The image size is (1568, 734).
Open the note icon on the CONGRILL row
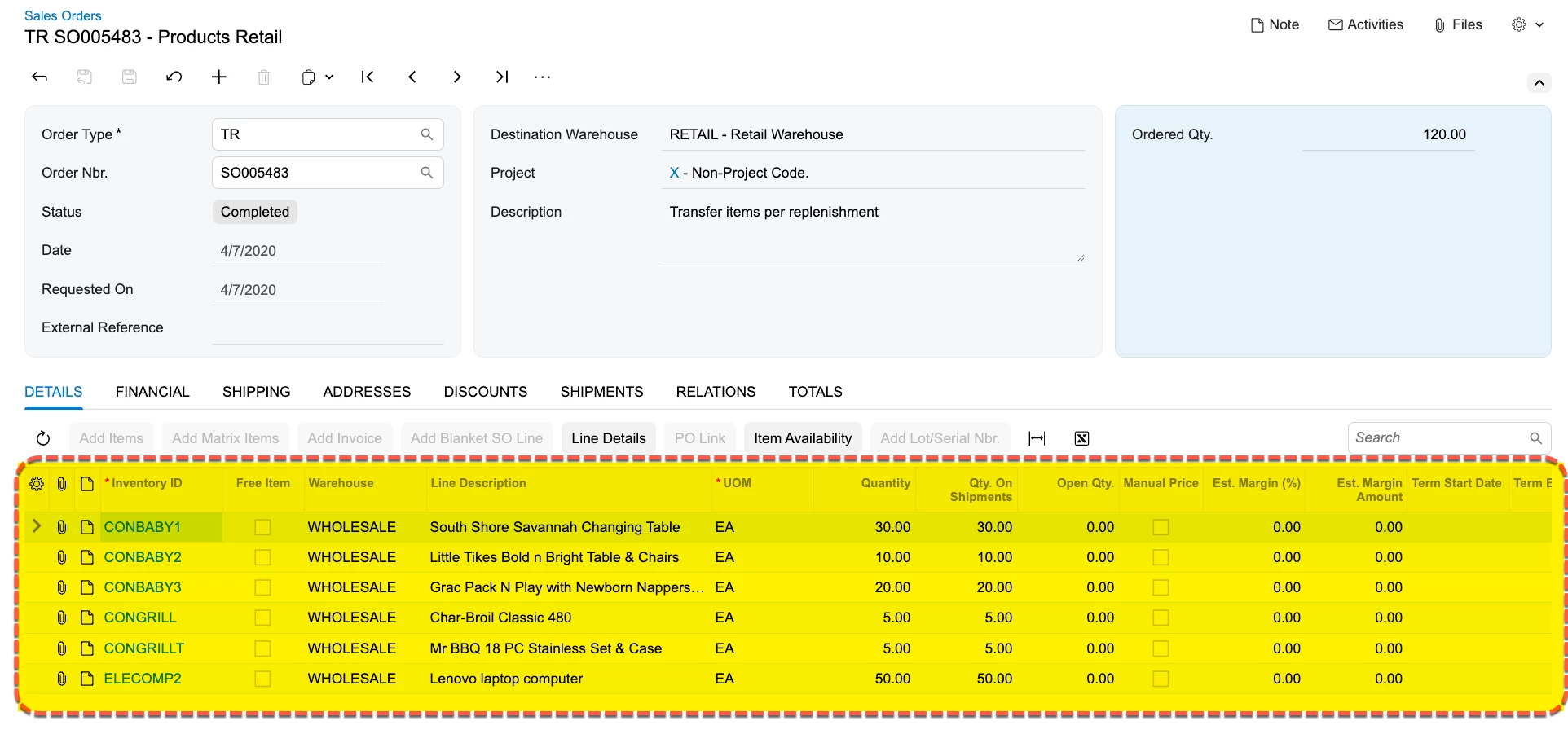pos(87,618)
